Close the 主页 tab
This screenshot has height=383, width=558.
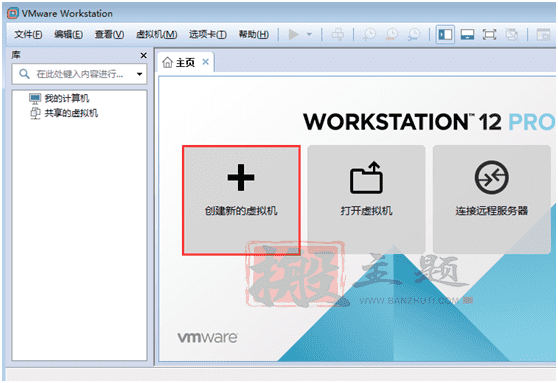click(205, 62)
